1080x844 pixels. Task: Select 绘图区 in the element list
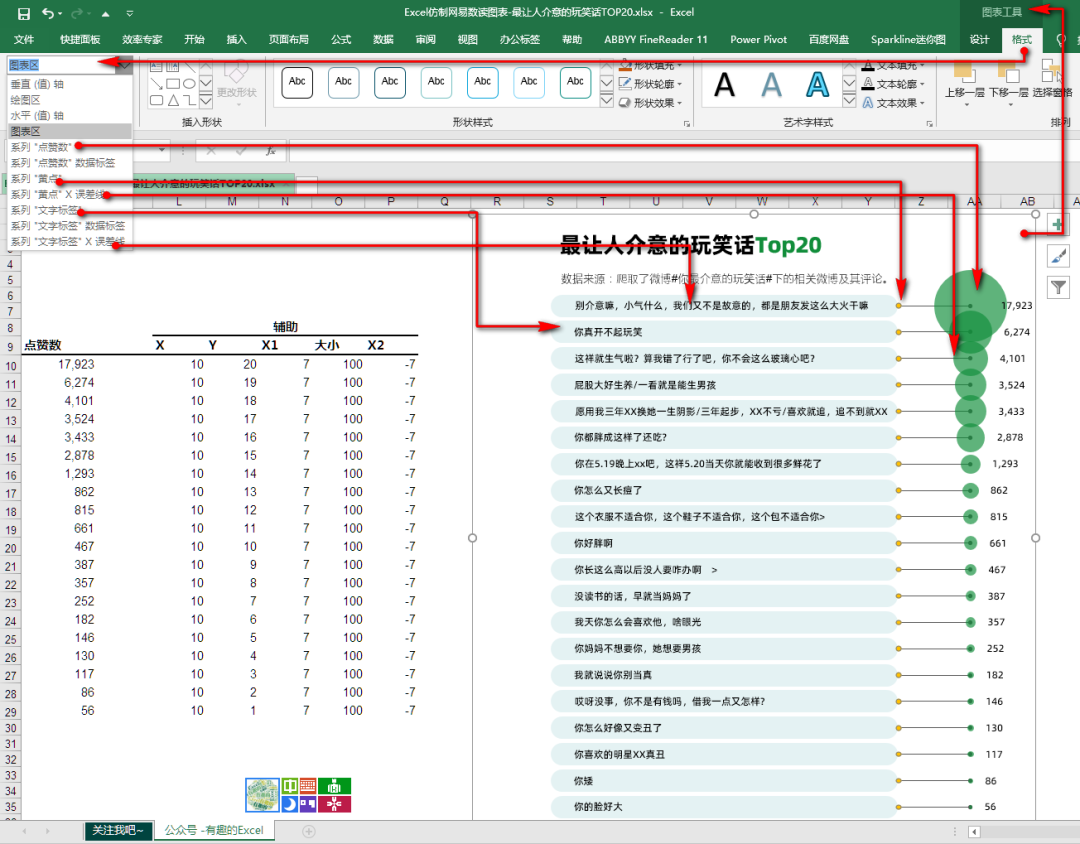click(x=70, y=100)
